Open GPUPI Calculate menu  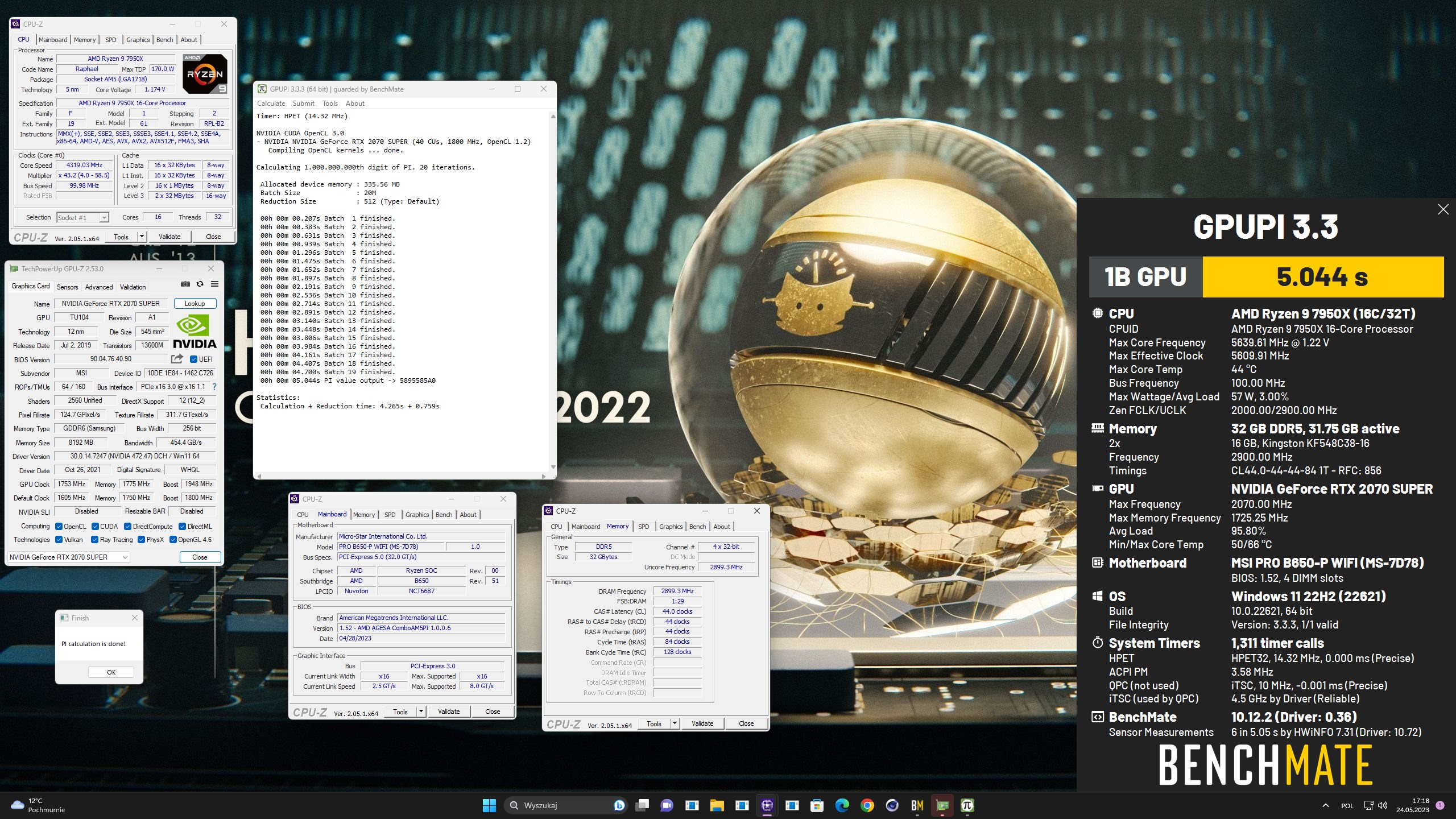coord(271,104)
